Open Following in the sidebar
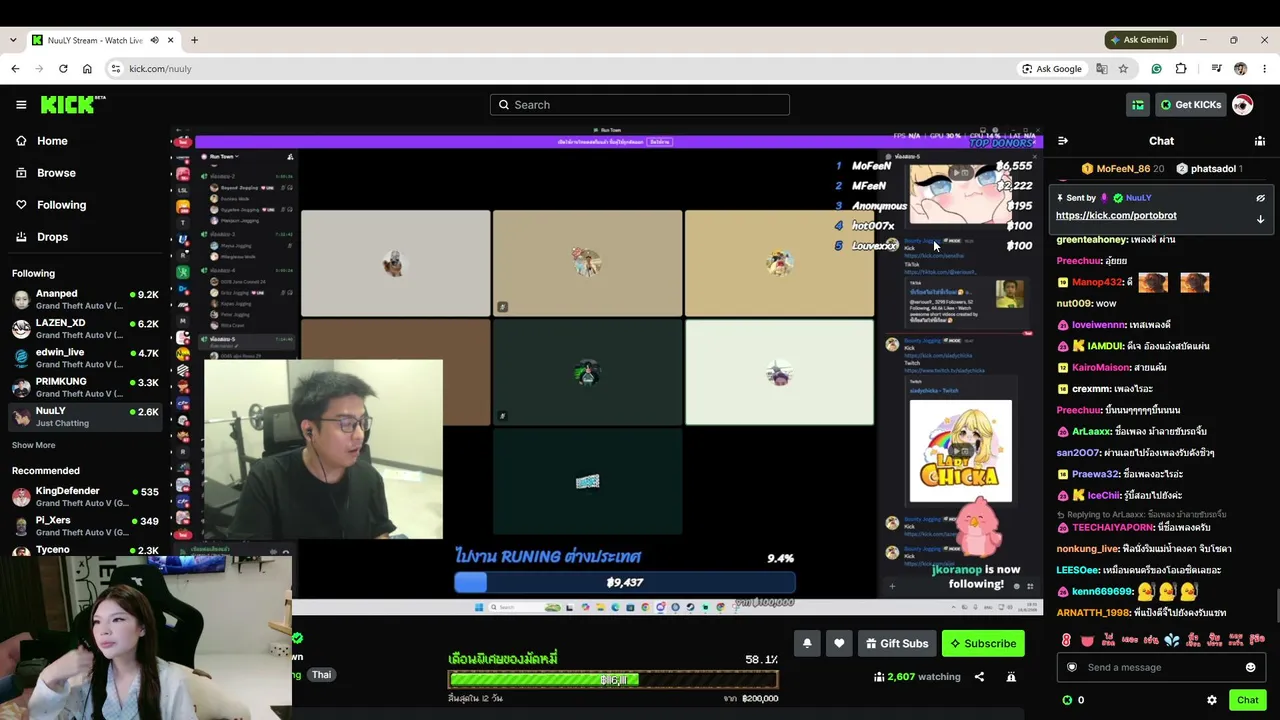The width and height of the screenshot is (1280, 720). click(85, 205)
